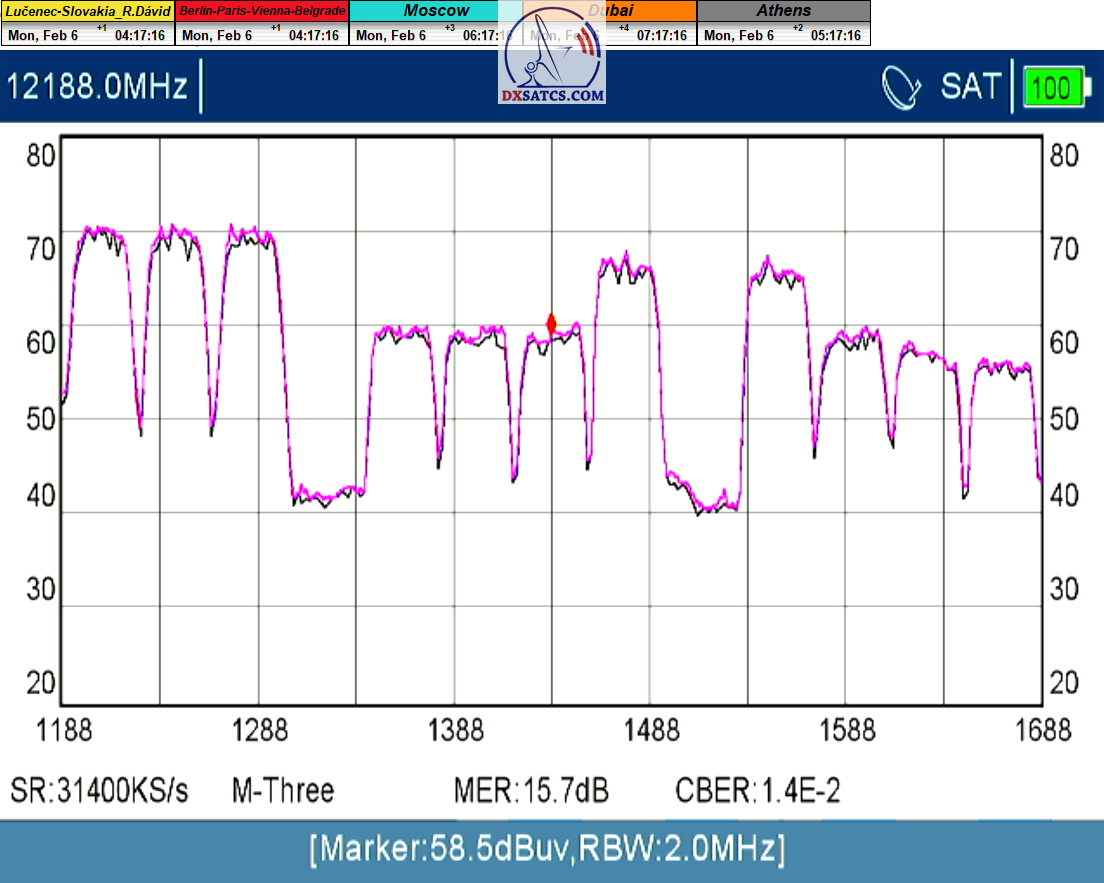The width and height of the screenshot is (1104, 883).
Task: Open the Moscow time zone tab
Action: coord(435,11)
